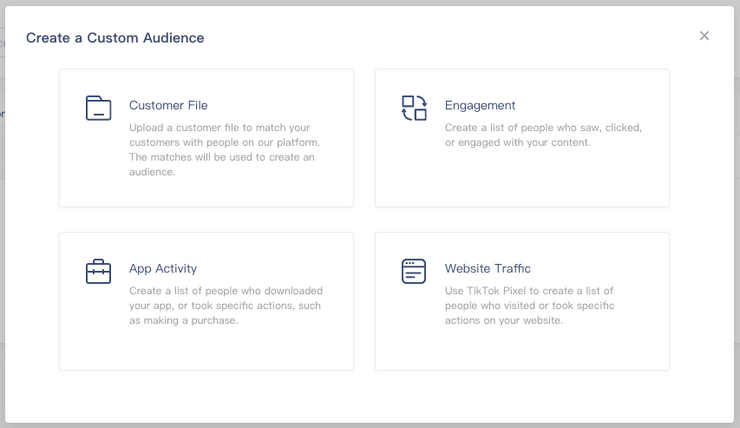Select the Customer File heading
This screenshot has height=428, width=740.
pos(168,105)
